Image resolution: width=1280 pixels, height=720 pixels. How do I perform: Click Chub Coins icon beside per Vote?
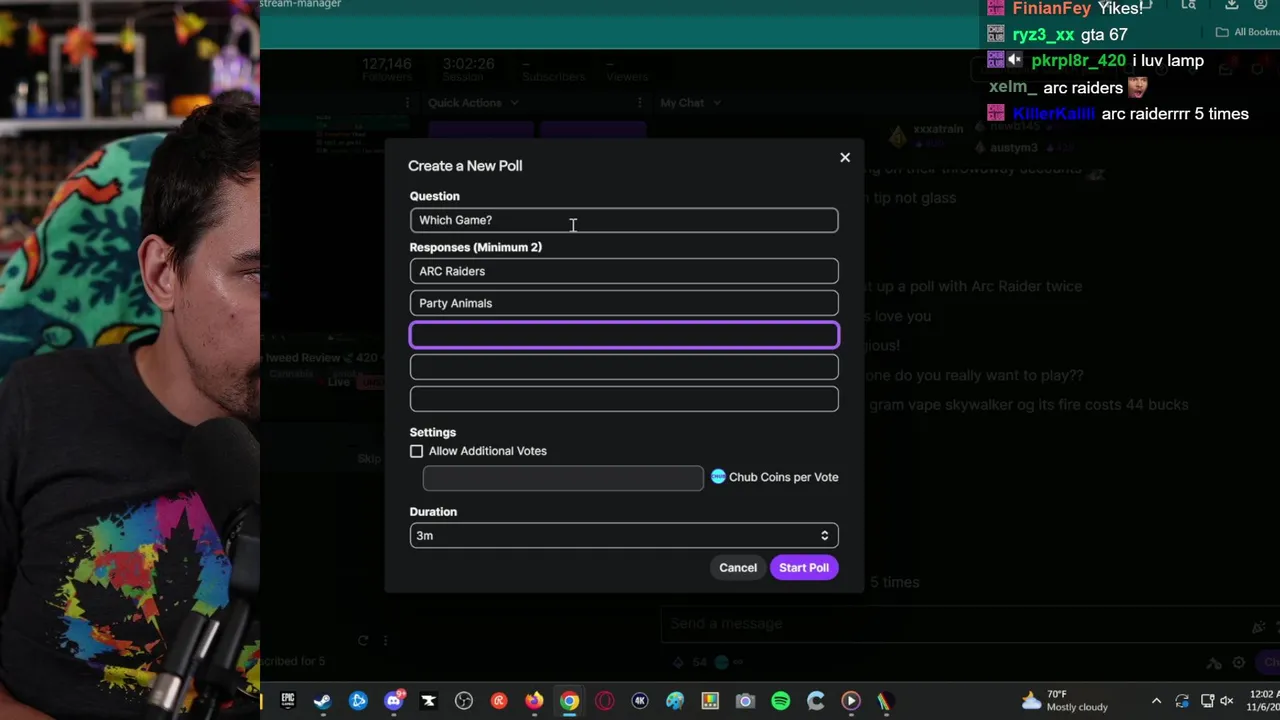(x=718, y=477)
